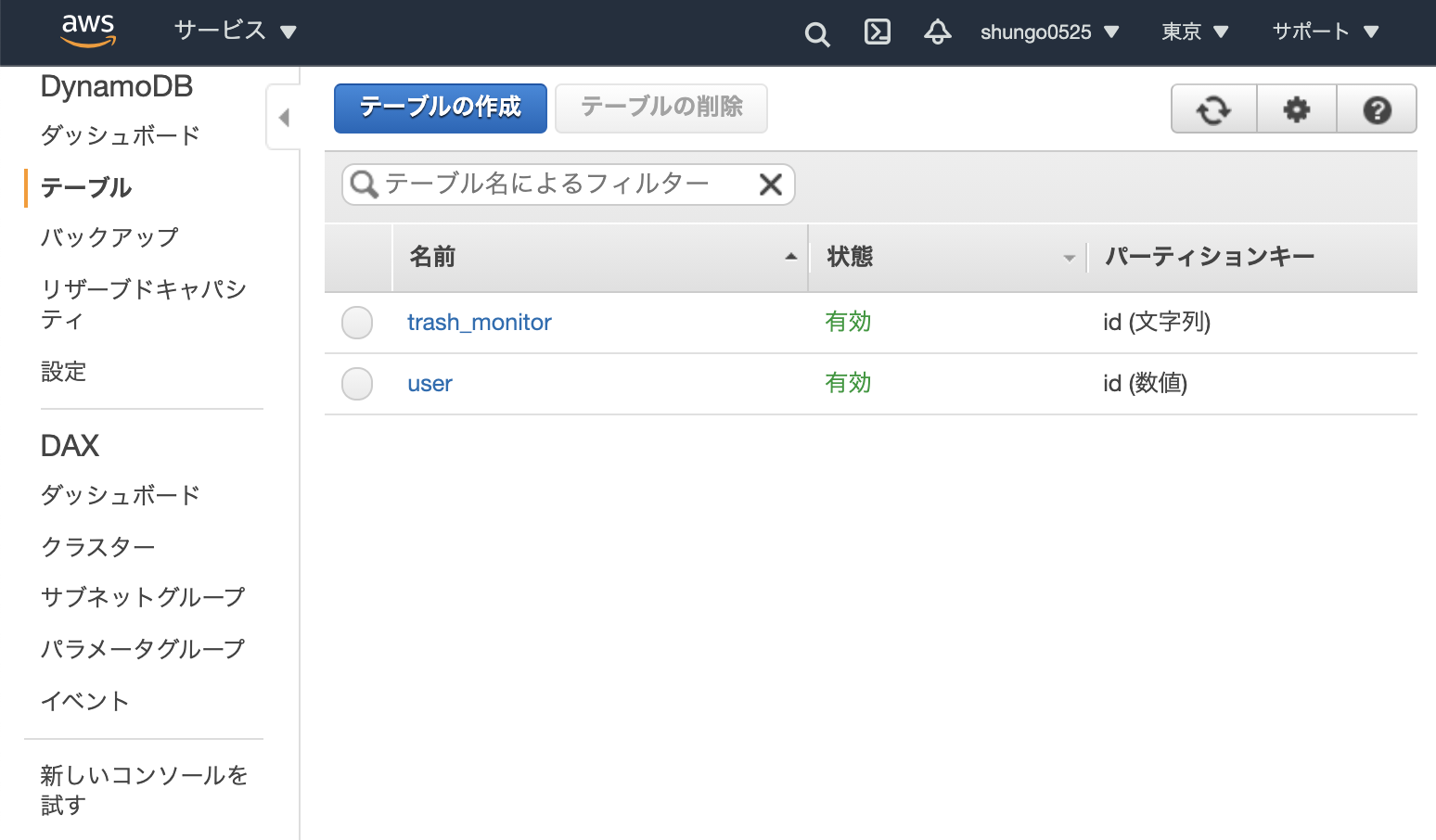Open the settings gear button
Viewport: 1436px width, 840px height.
[x=1296, y=109]
